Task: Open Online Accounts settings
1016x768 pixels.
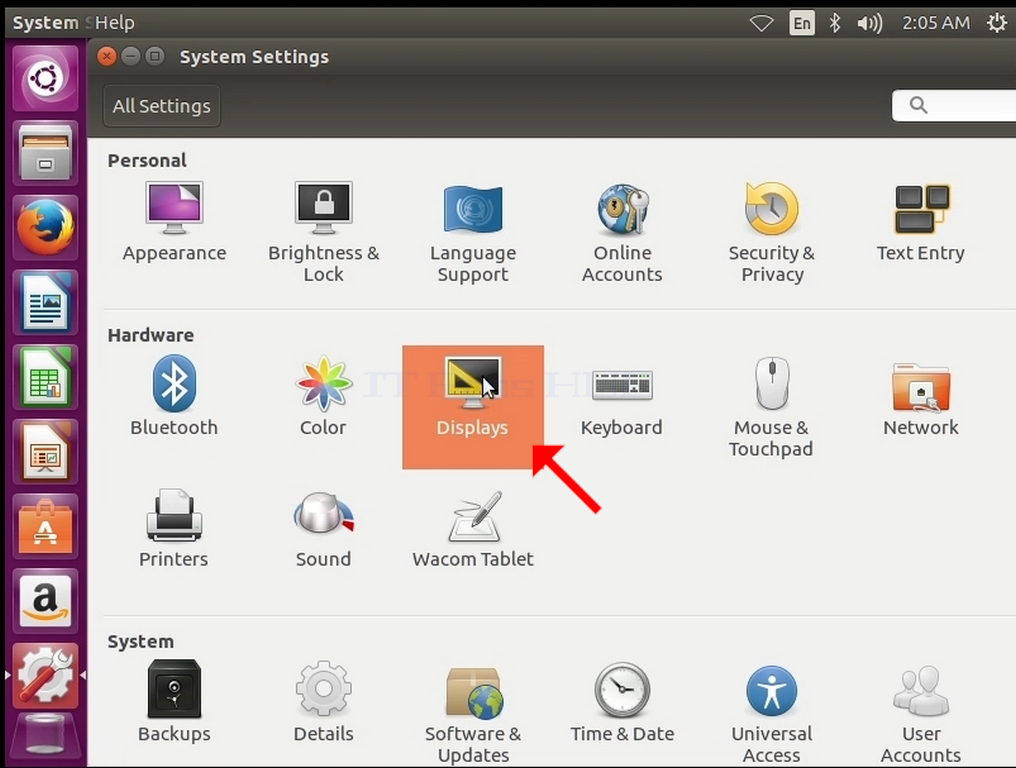Action: 622,232
